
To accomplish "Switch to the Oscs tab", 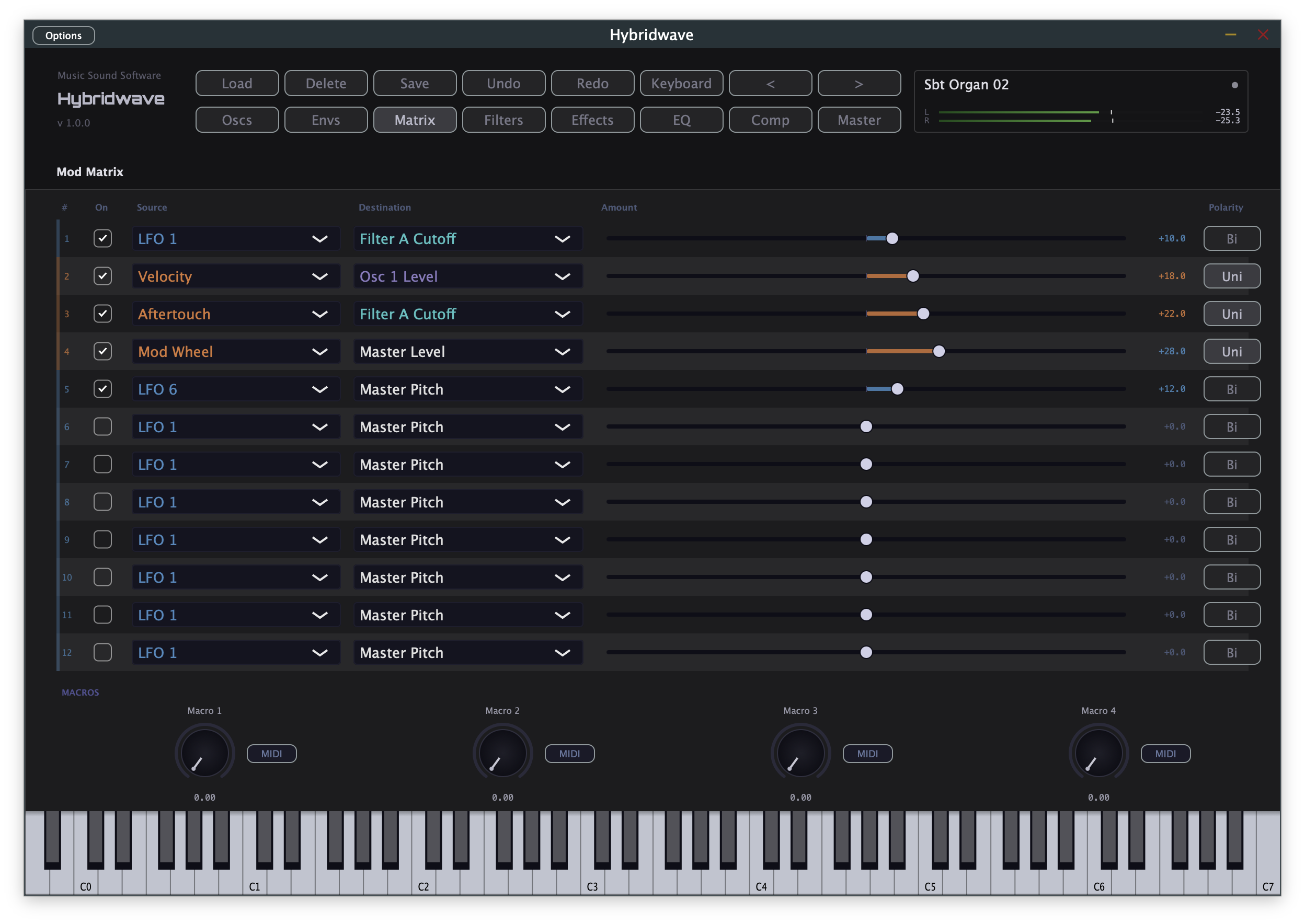I will tap(237, 120).
